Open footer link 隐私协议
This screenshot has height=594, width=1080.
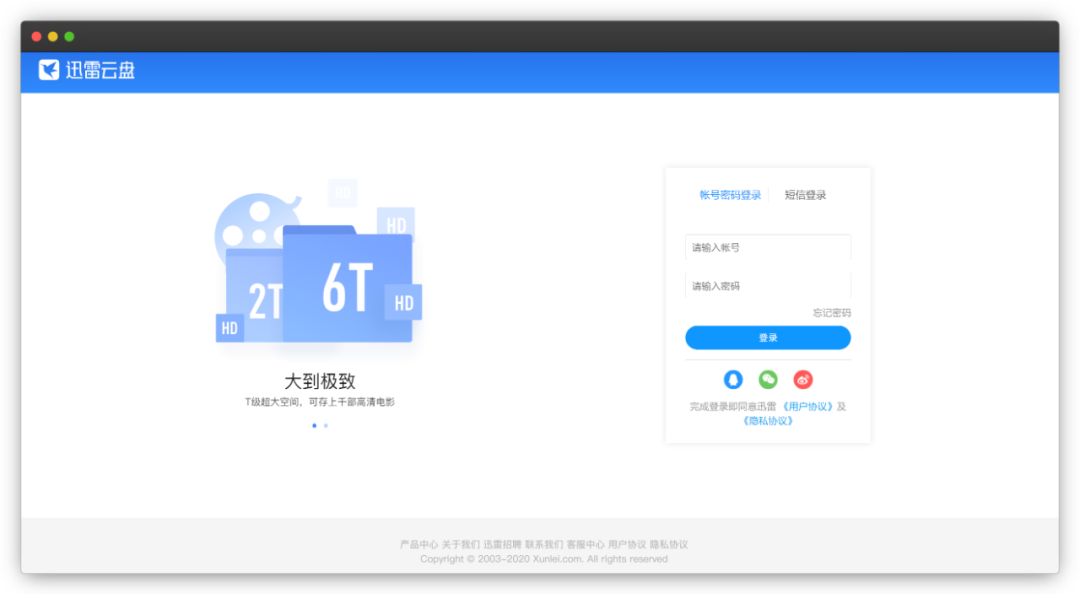[669, 544]
